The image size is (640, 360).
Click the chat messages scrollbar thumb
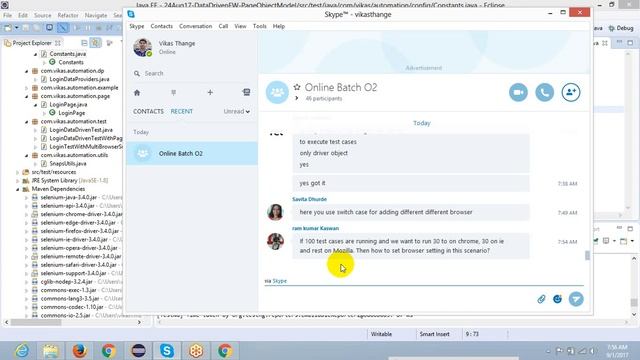point(587,256)
